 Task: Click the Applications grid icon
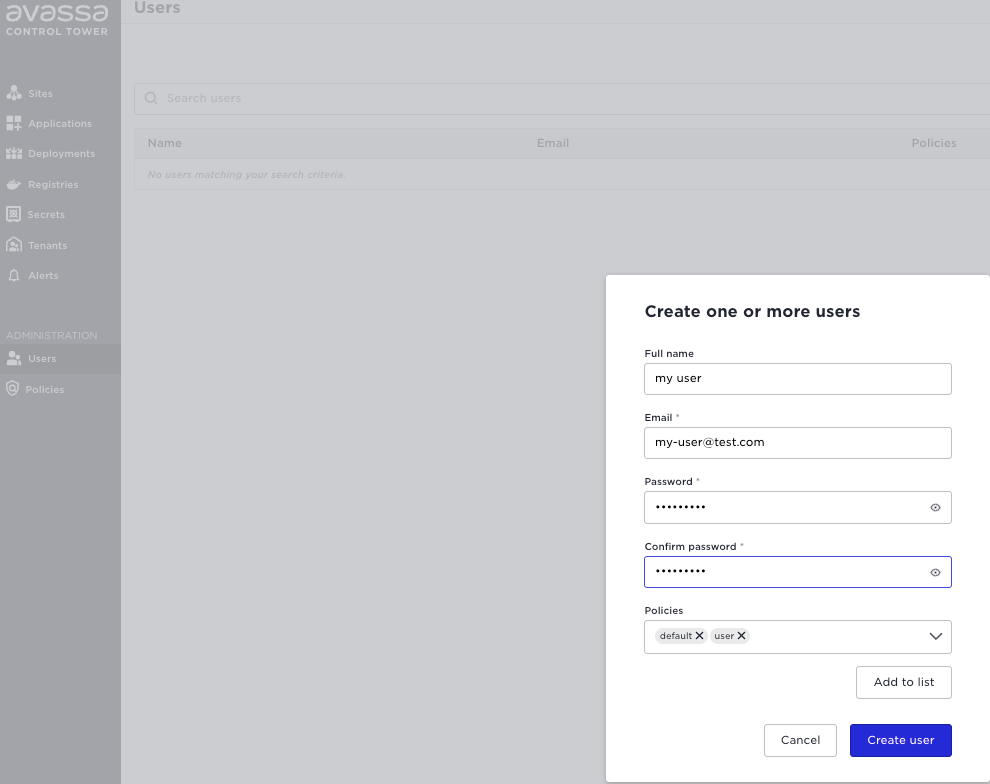coord(14,123)
